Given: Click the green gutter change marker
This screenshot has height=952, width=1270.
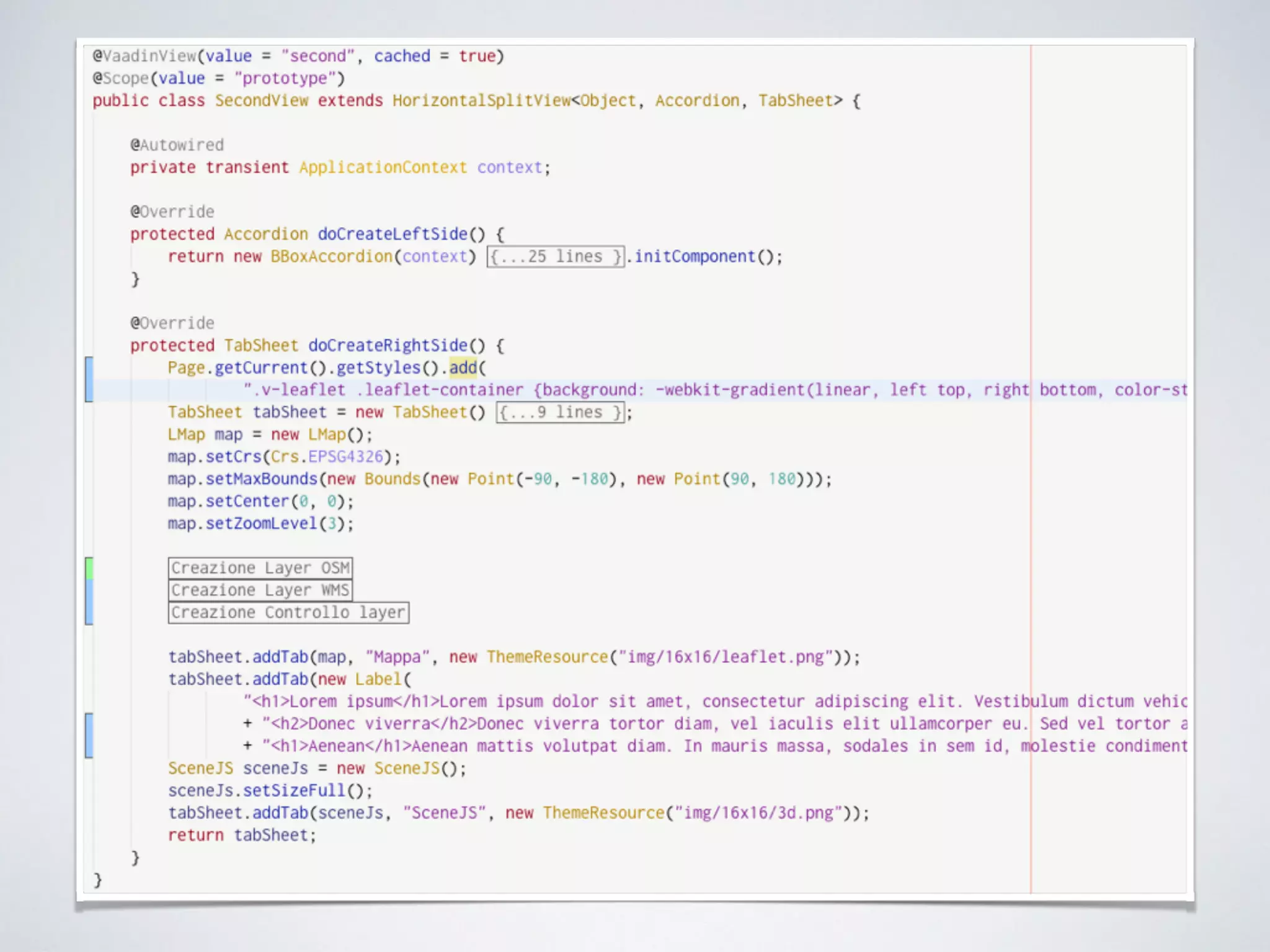Looking at the screenshot, I should coord(89,568).
